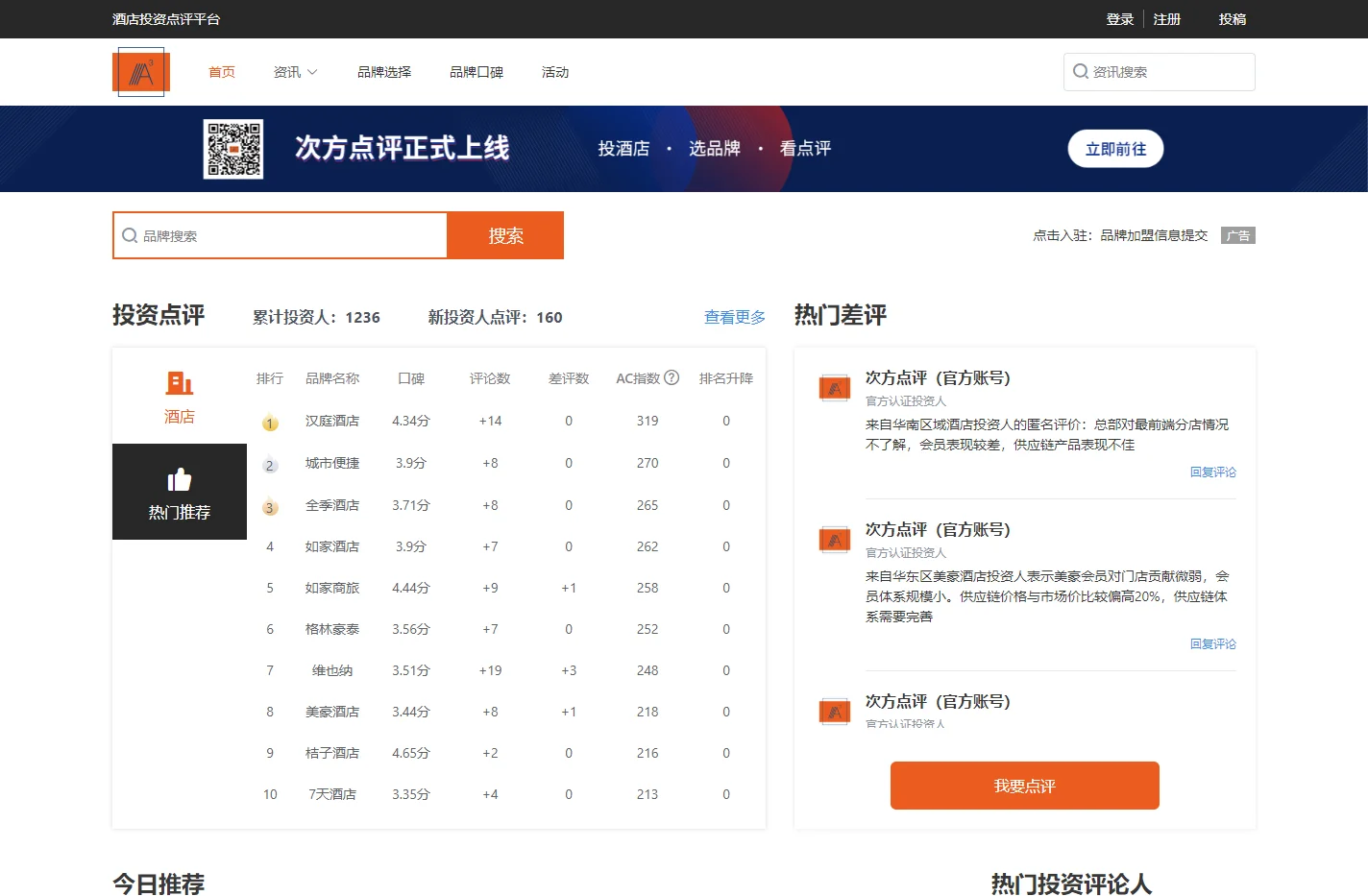Click the 我要点评 button
Image resolution: width=1368 pixels, height=896 pixels.
tap(1025, 786)
